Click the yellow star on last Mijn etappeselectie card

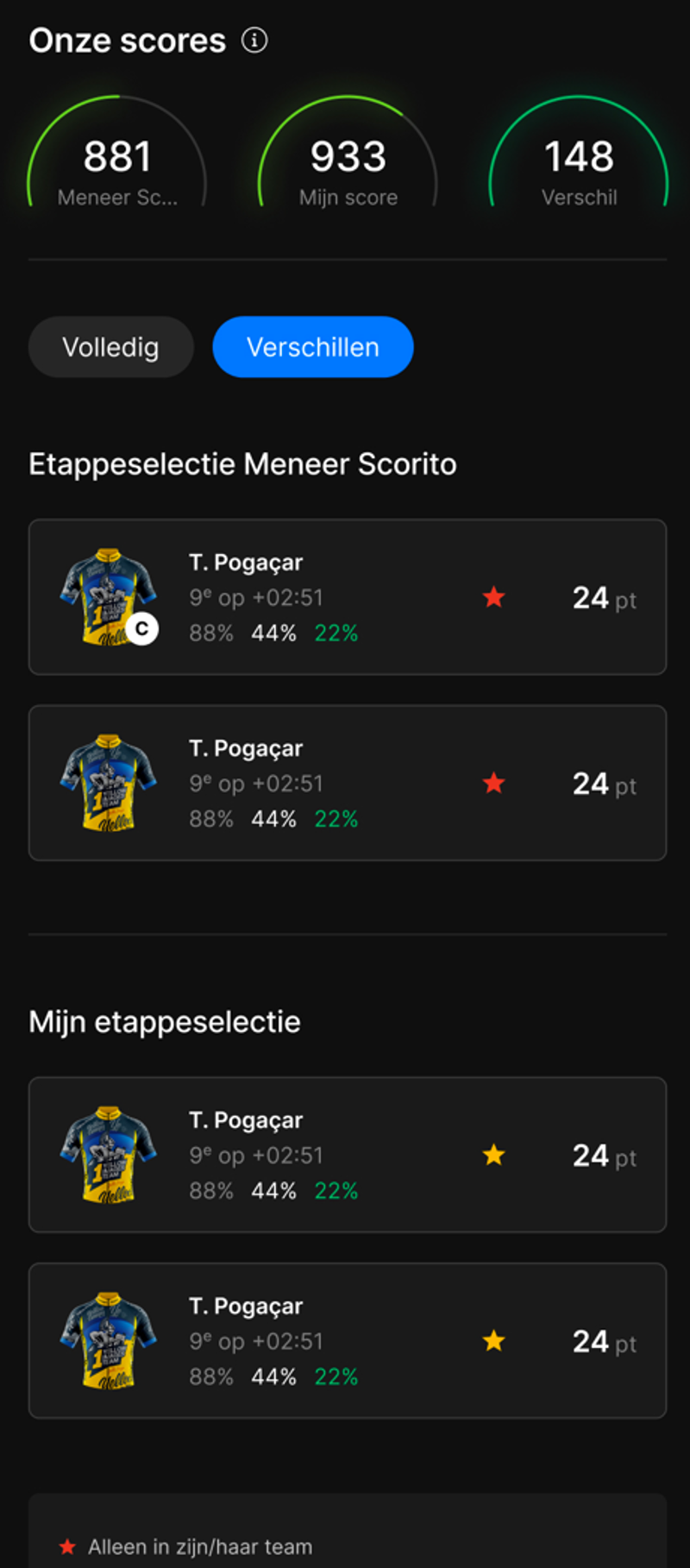point(493,1340)
